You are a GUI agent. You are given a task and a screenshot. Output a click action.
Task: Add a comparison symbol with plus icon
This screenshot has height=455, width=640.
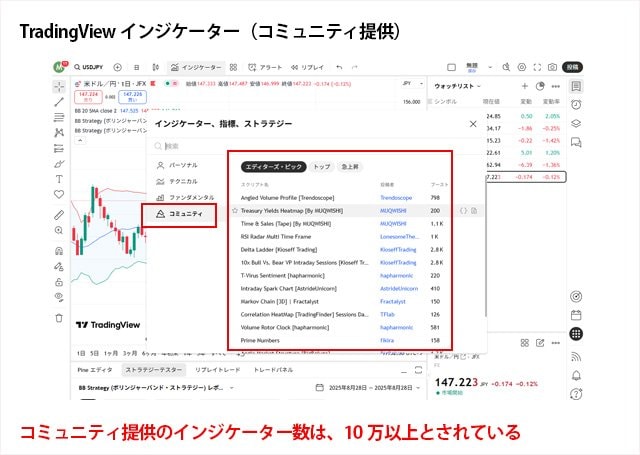click(118, 67)
